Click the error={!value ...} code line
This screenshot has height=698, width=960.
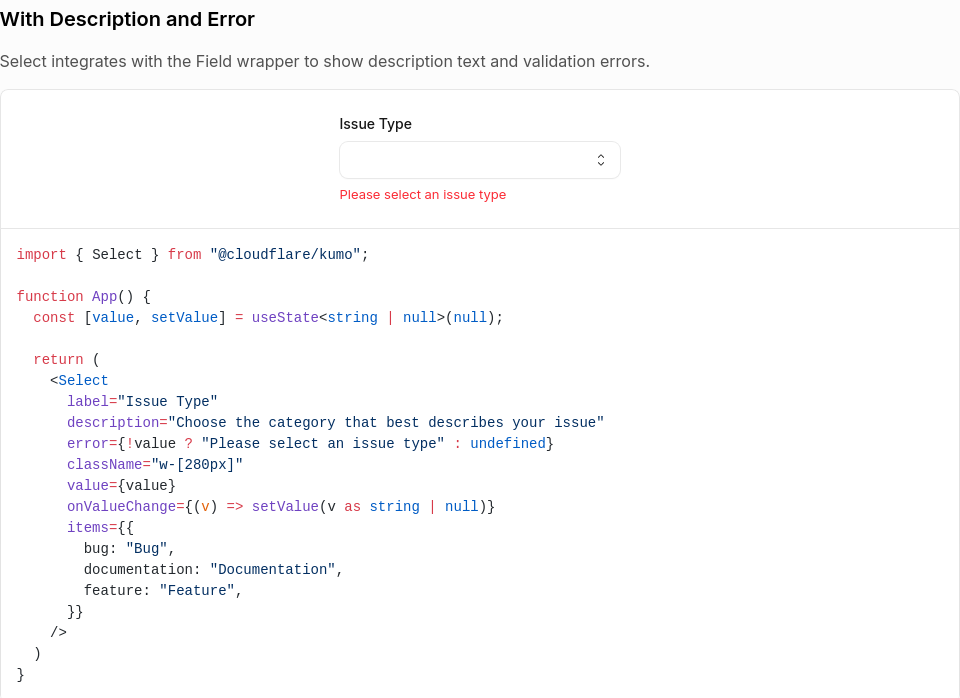(310, 443)
